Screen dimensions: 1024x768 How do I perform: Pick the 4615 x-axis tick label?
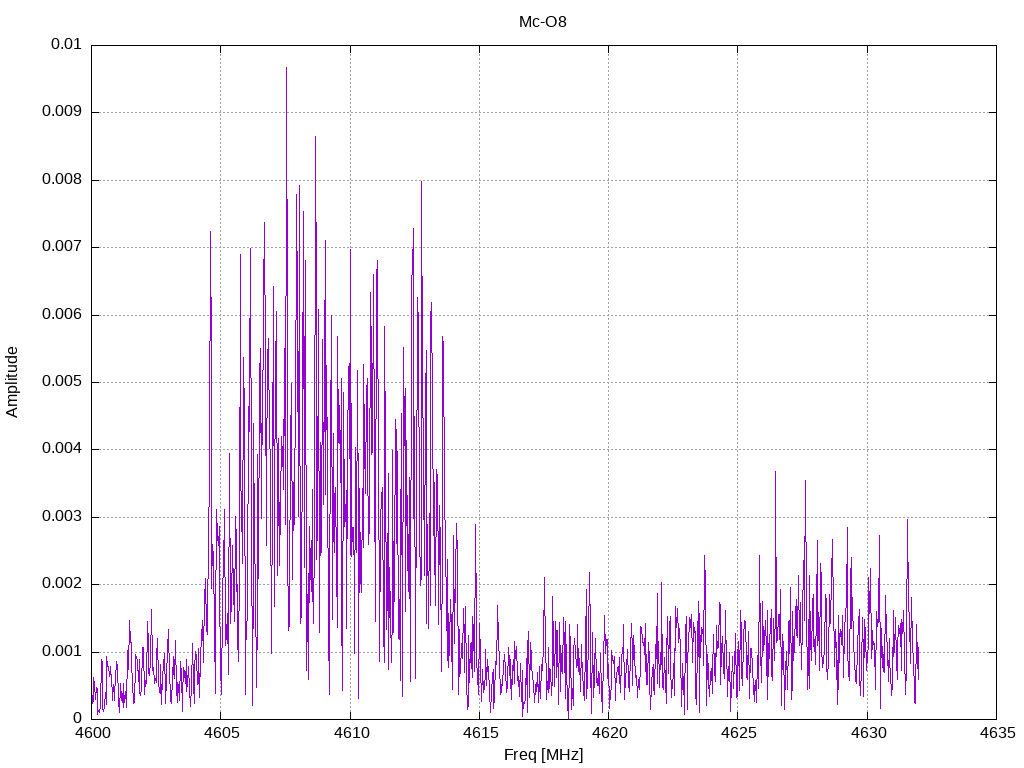(479, 733)
